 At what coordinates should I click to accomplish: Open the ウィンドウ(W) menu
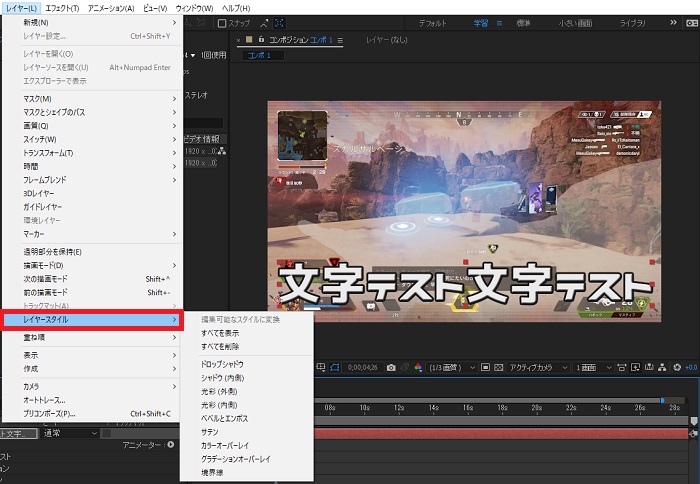(x=194, y=8)
